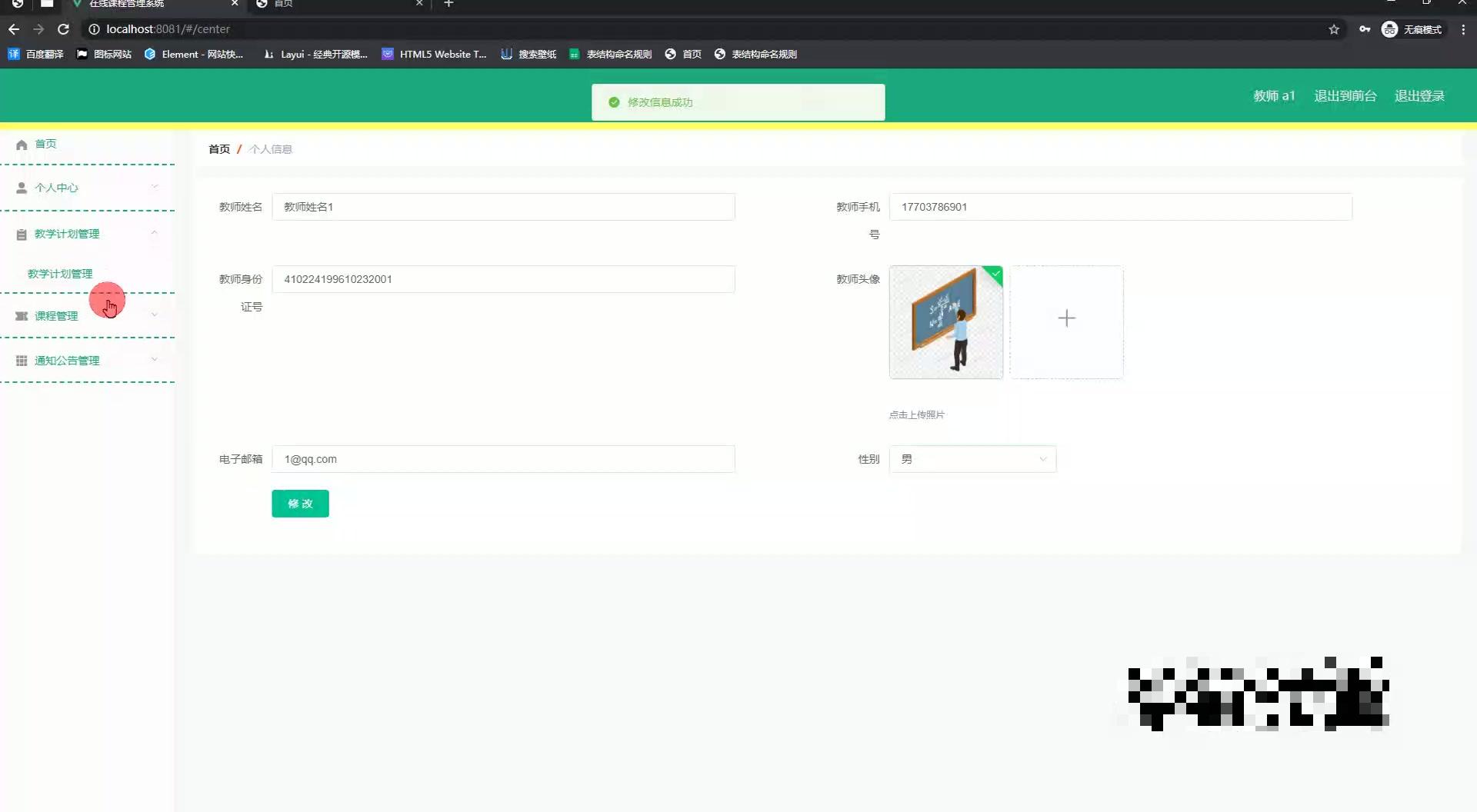Image resolution: width=1477 pixels, height=812 pixels.
Task: Click the green checkmark on the teacher avatar
Action: [995, 273]
